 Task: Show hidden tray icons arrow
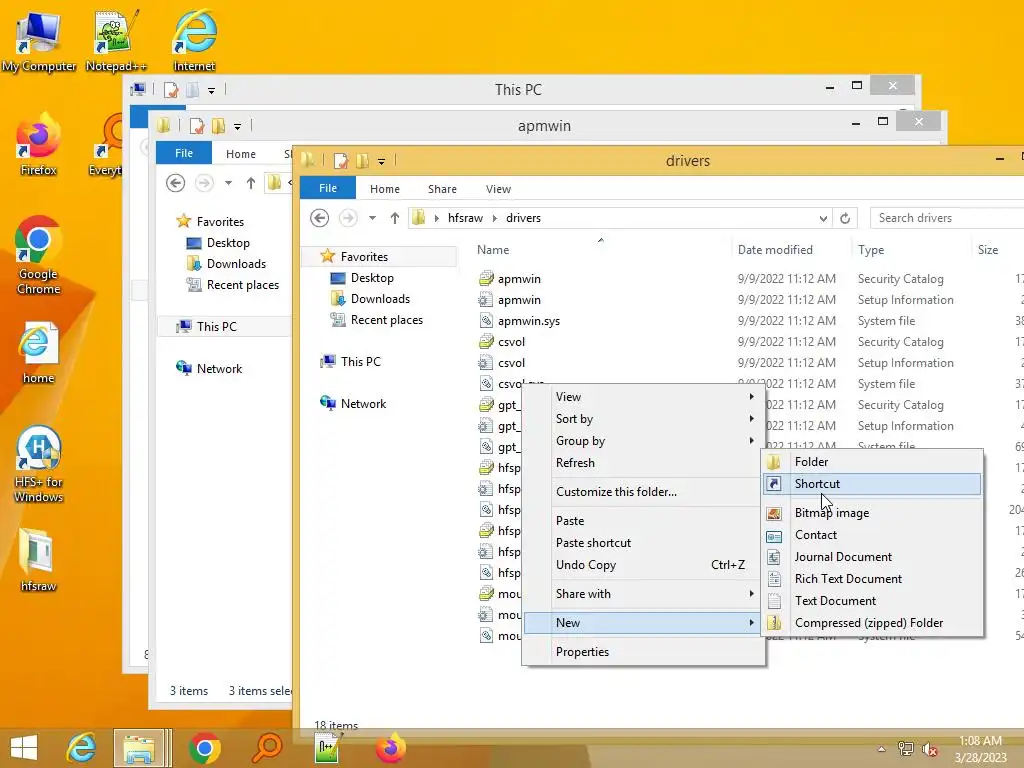click(881, 749)
